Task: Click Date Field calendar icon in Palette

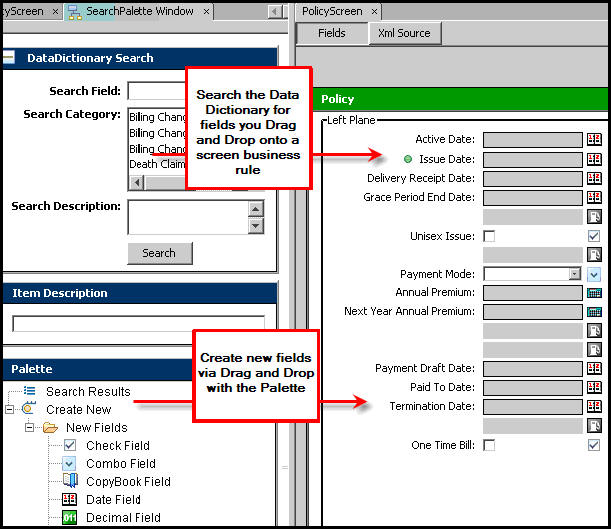Action: (69, 499)
